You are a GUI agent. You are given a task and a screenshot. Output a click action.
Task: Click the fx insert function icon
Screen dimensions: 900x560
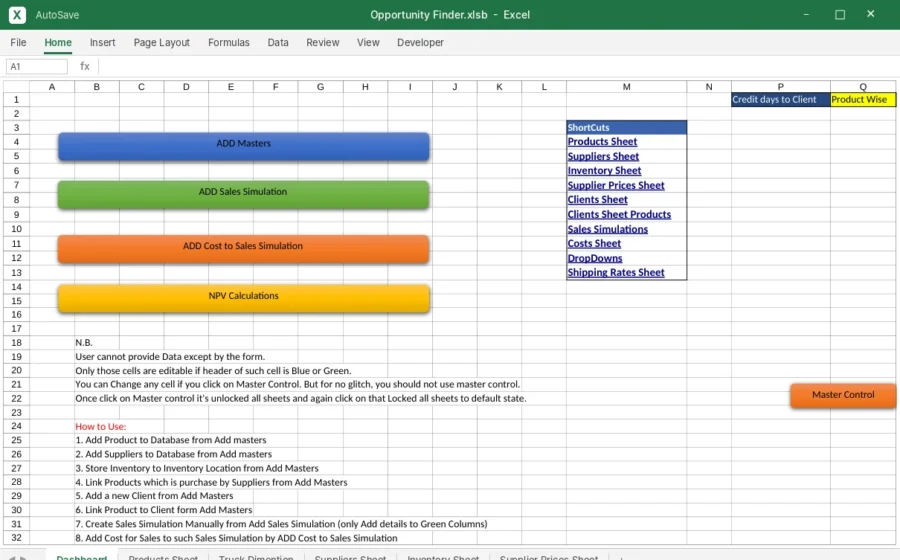click(x=85, y=67)
